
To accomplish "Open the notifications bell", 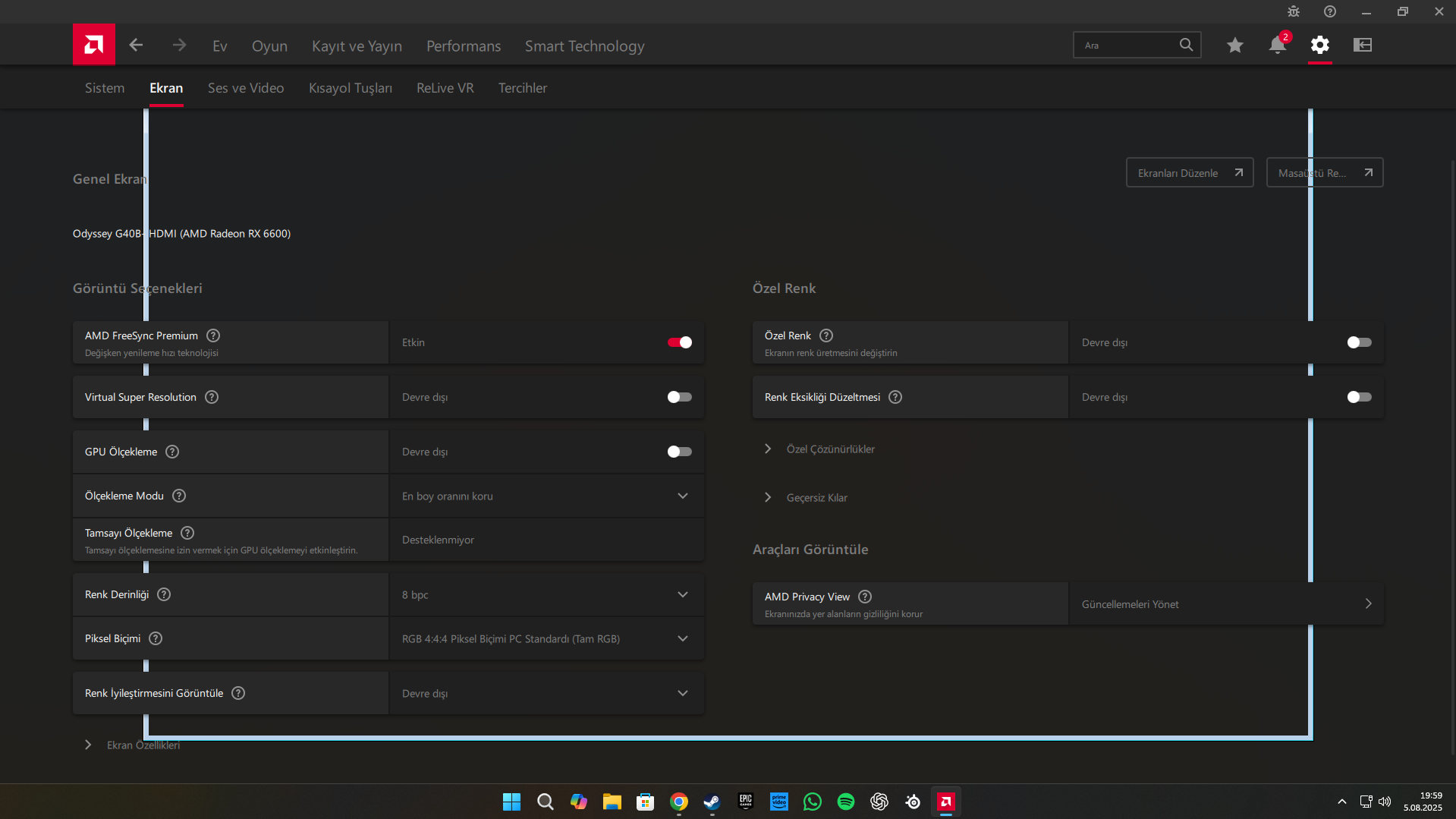I will tap(1278, 46).
